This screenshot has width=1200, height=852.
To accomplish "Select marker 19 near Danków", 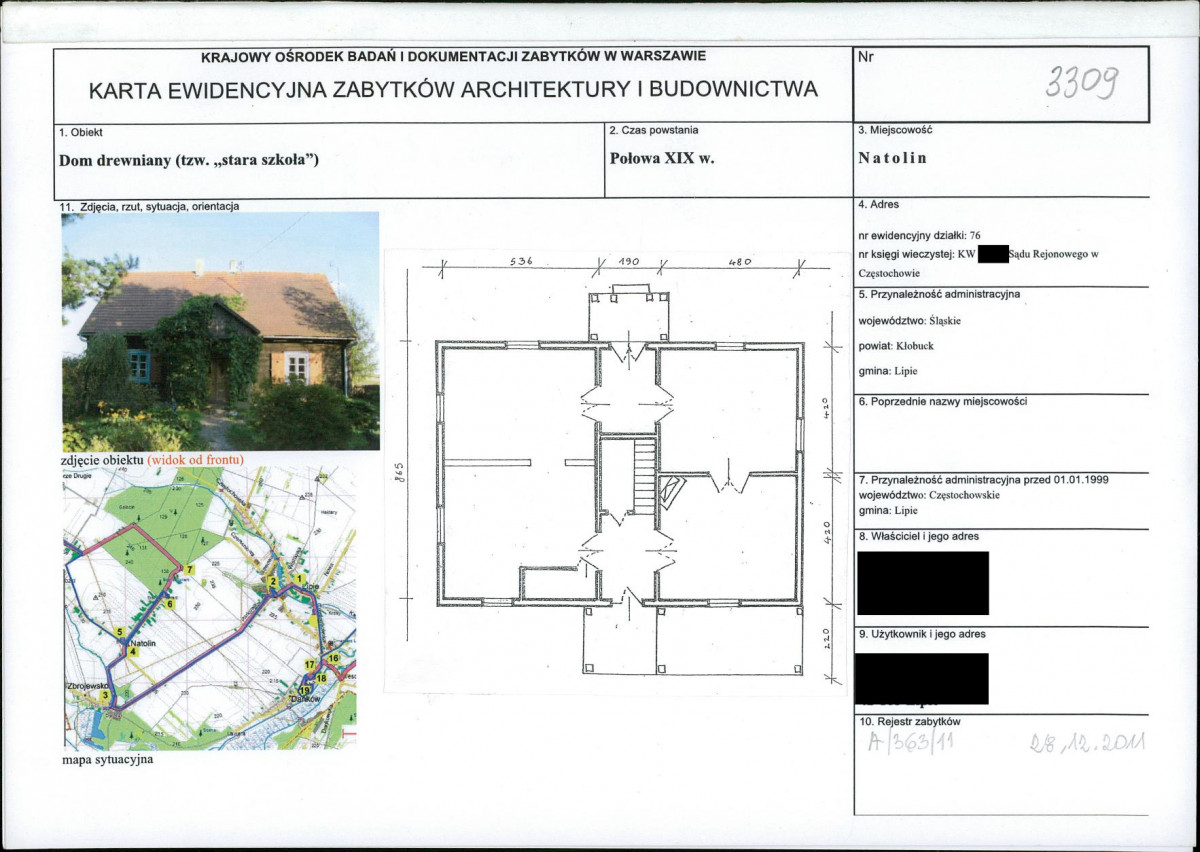I will 304,690.
